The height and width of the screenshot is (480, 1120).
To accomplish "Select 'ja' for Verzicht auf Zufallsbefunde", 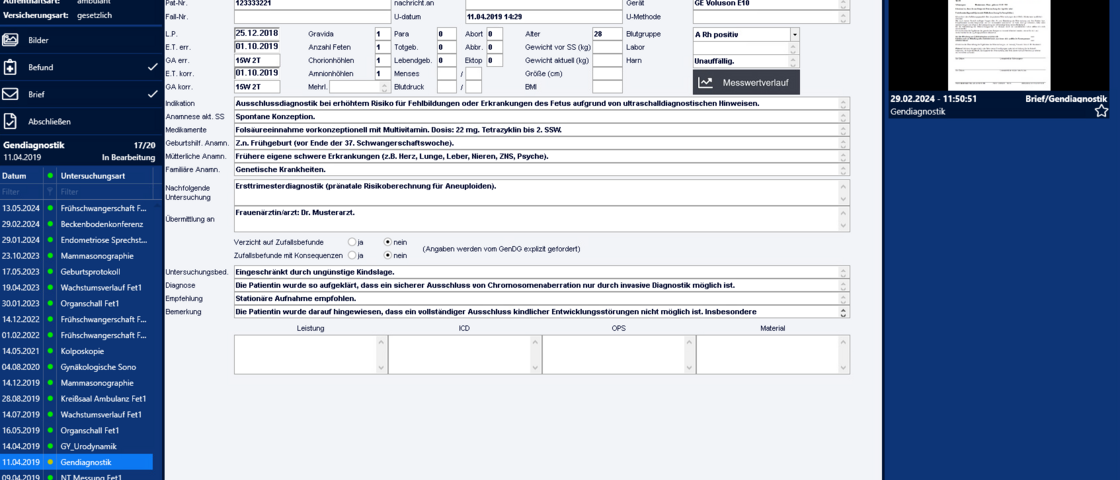I will [x=351, y=242].
